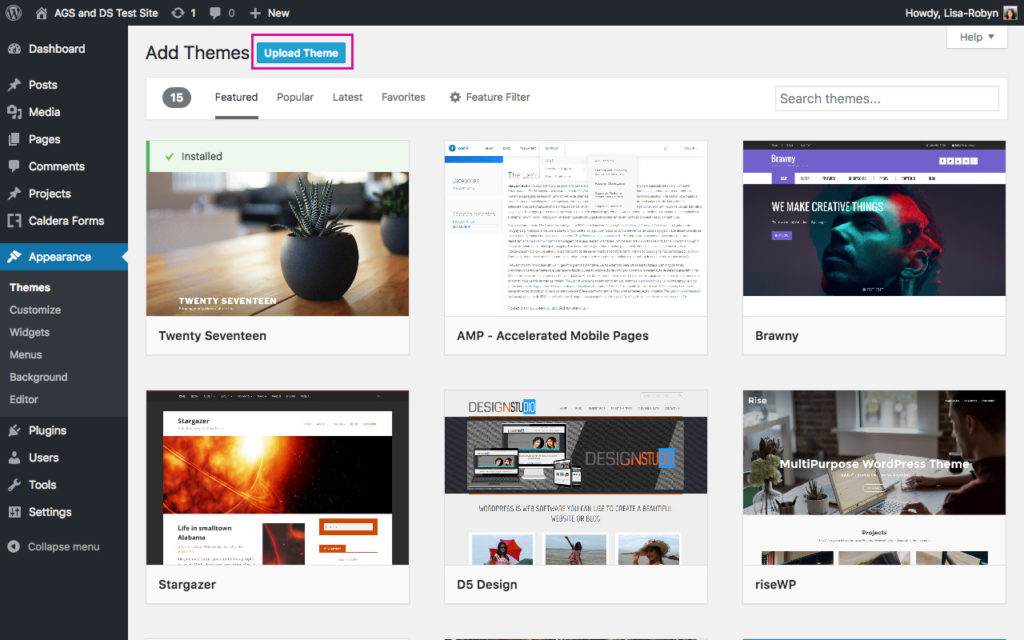Viewport: 1024px width, 640px height.
Task: Click the 15 theme count badge
Action: pos(176,97)
